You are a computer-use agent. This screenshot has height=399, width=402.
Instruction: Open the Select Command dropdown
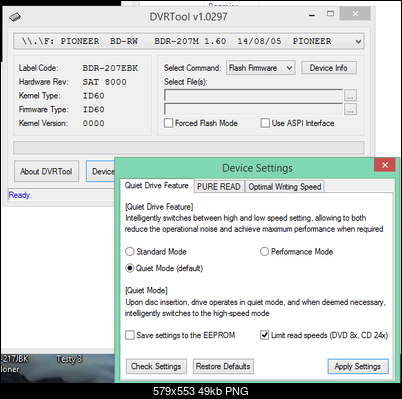tap(260, 68)
